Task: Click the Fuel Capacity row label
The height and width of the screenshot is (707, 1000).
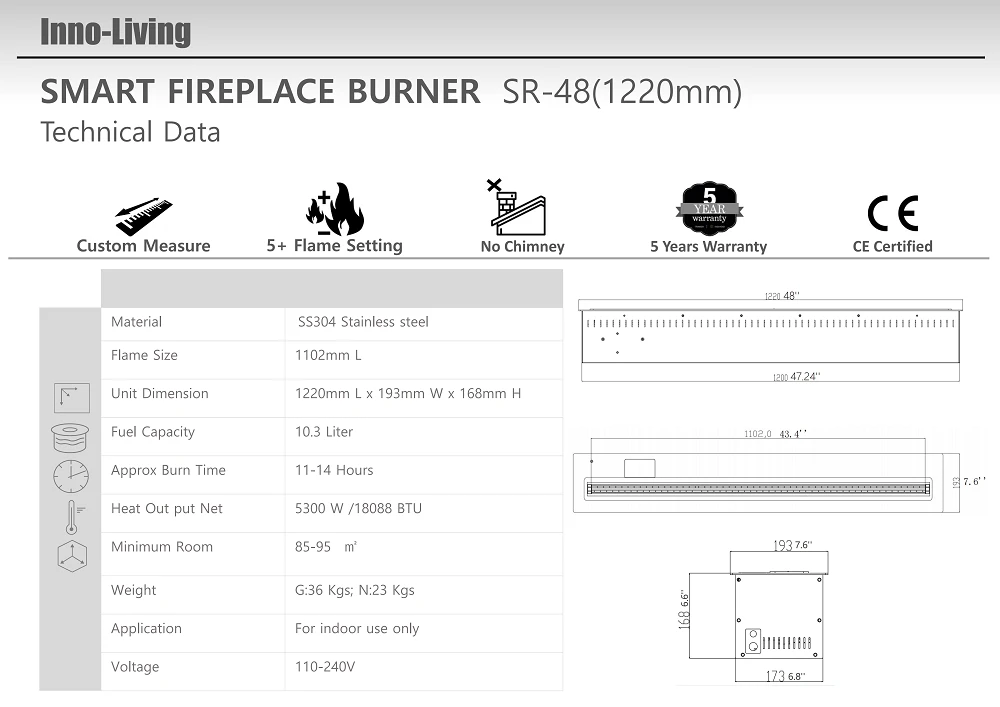Action: 153,432
